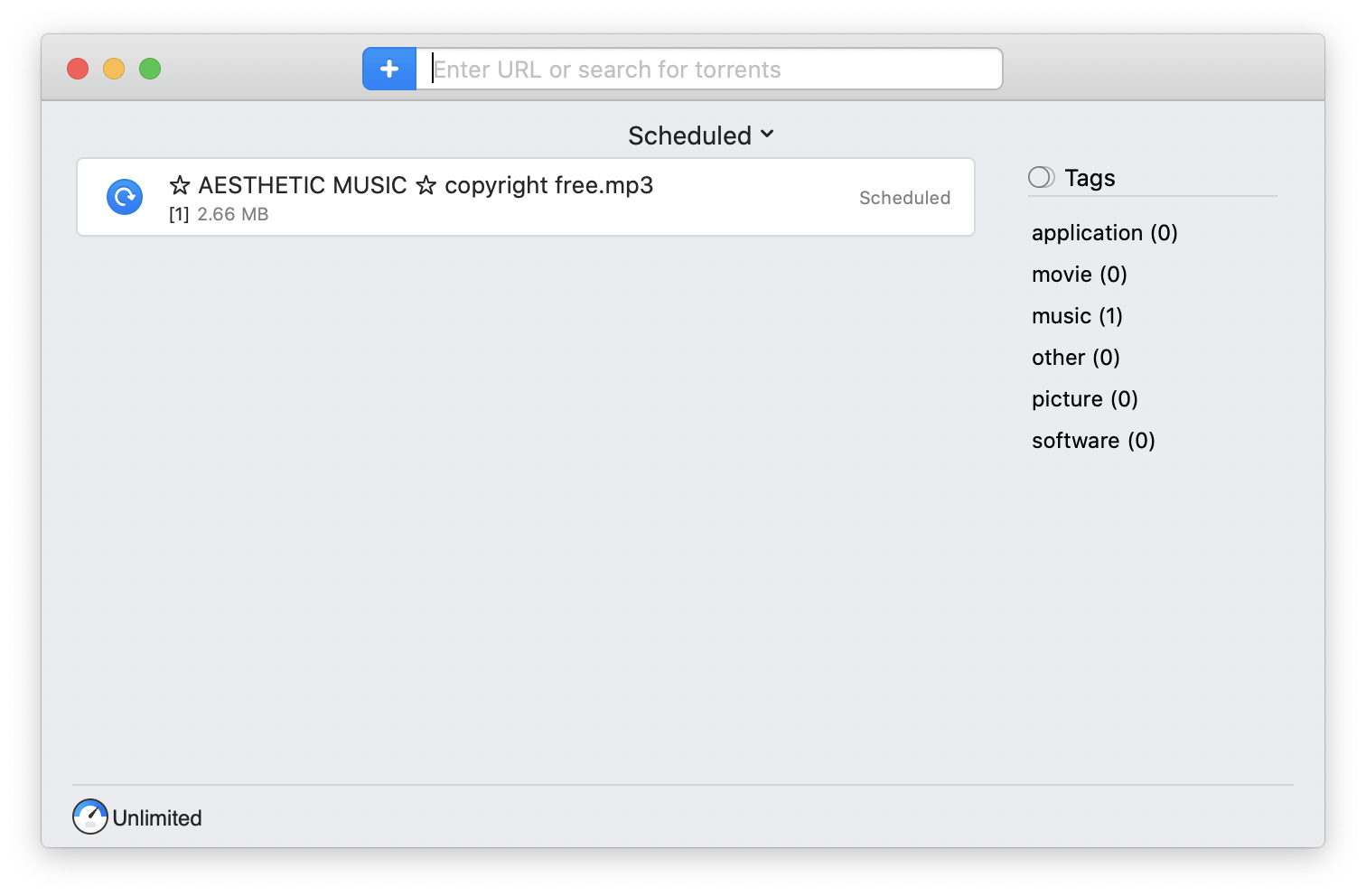This screenshot has height=896, width=1366.
Task: Click the Scheduled status label on the download
Action: pos(904,198)
